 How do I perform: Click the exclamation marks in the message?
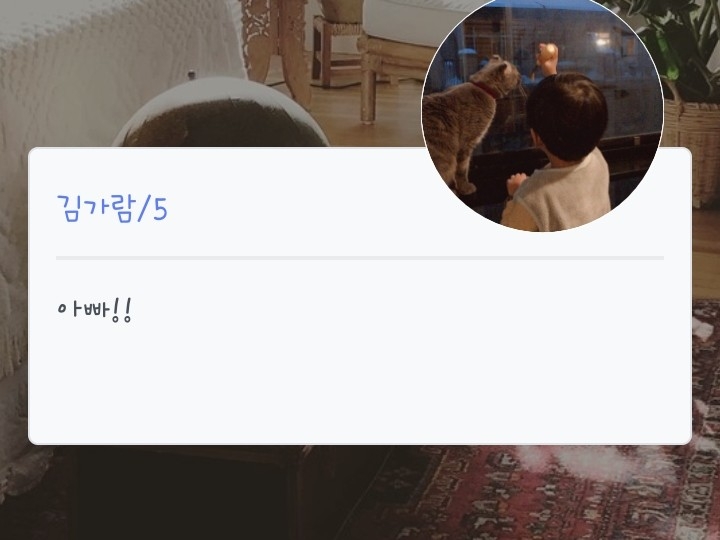click(x=122, y=310)
